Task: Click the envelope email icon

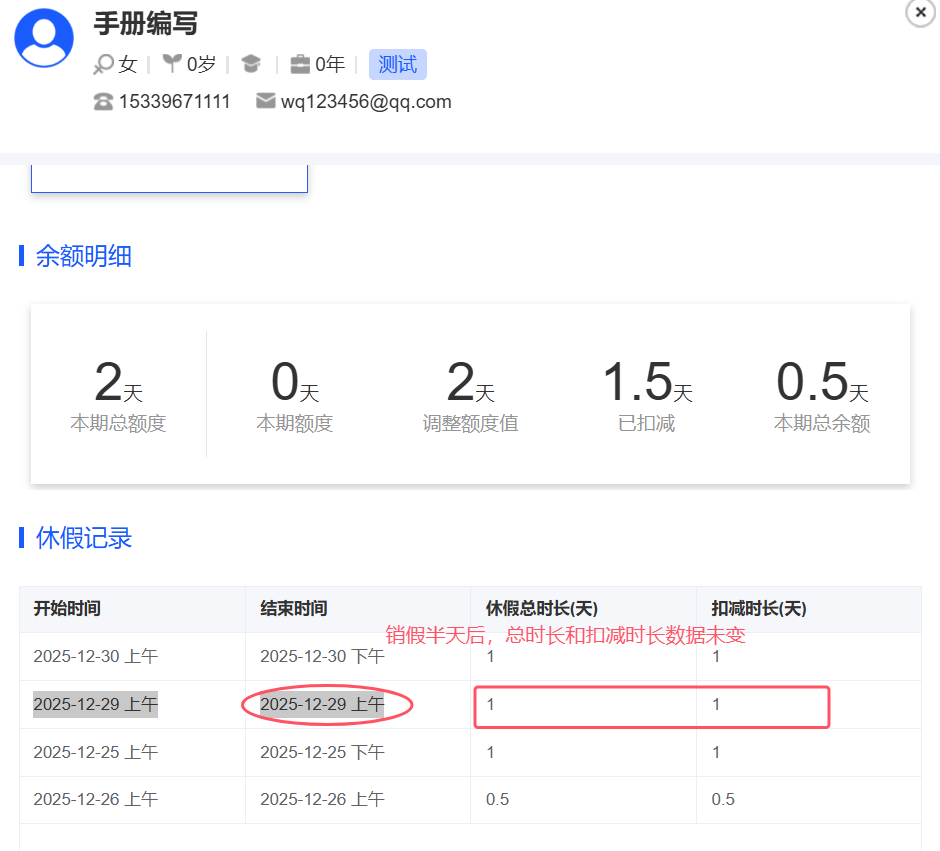Action: pyautogui.click(x=265, y=101)
